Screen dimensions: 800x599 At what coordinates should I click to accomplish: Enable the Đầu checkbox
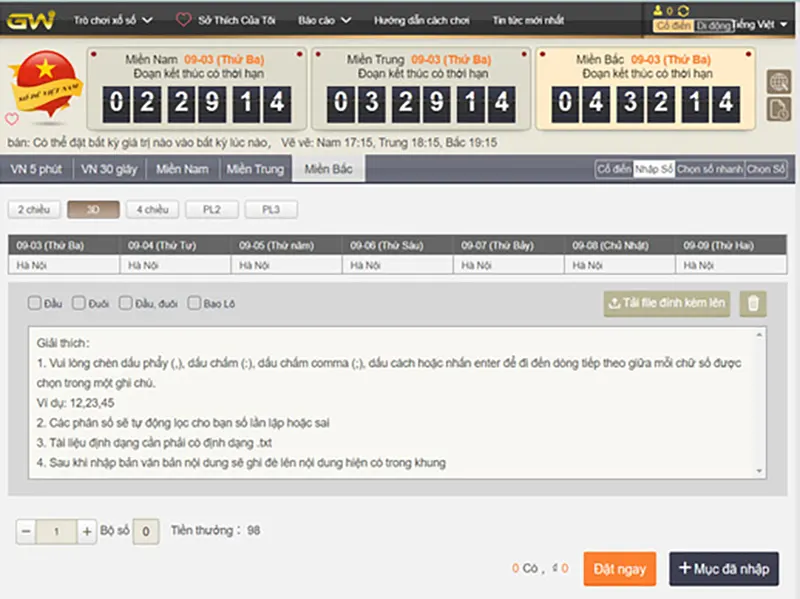[35, 303]
